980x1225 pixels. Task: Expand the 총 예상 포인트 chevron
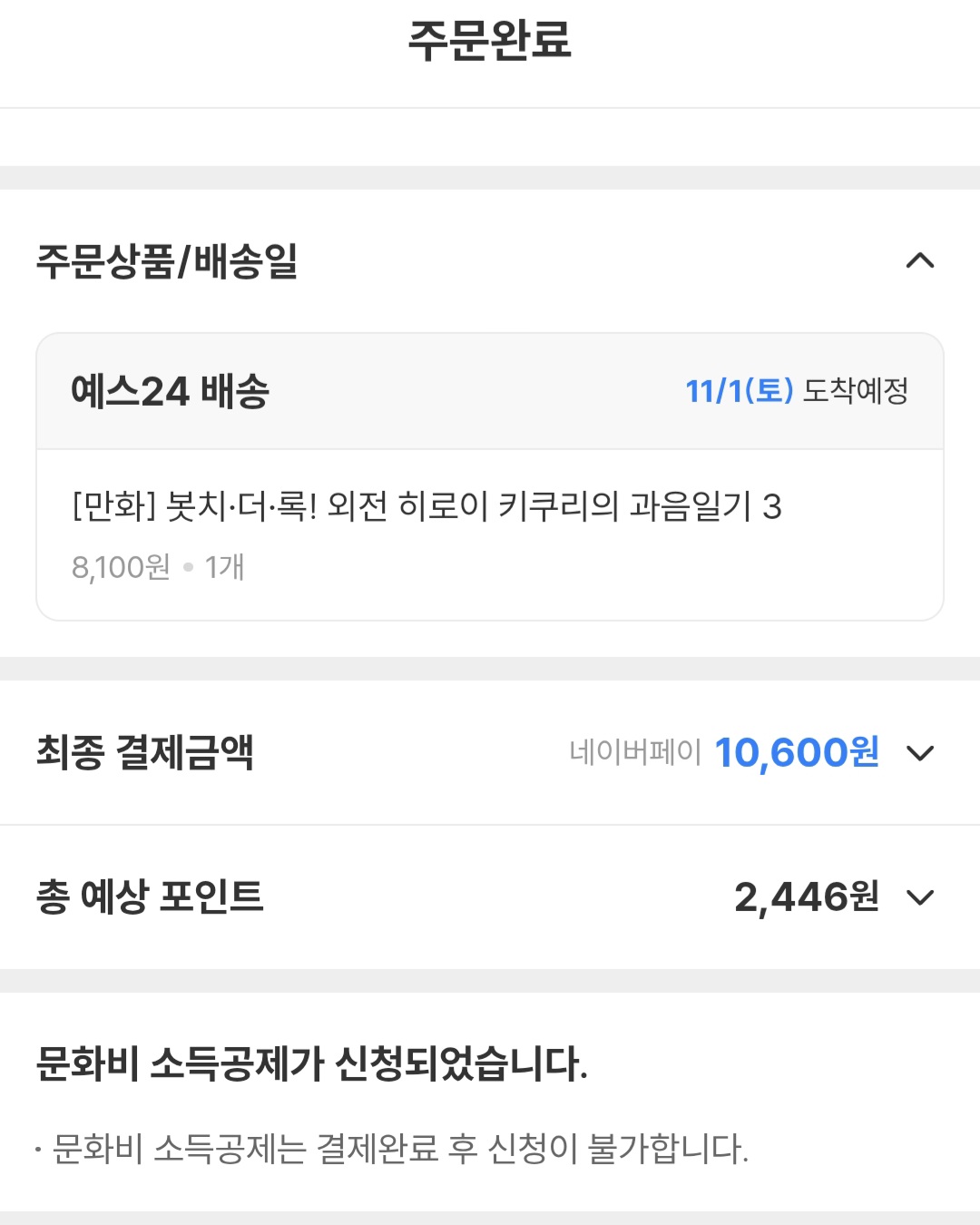click(x=919, y=897)
